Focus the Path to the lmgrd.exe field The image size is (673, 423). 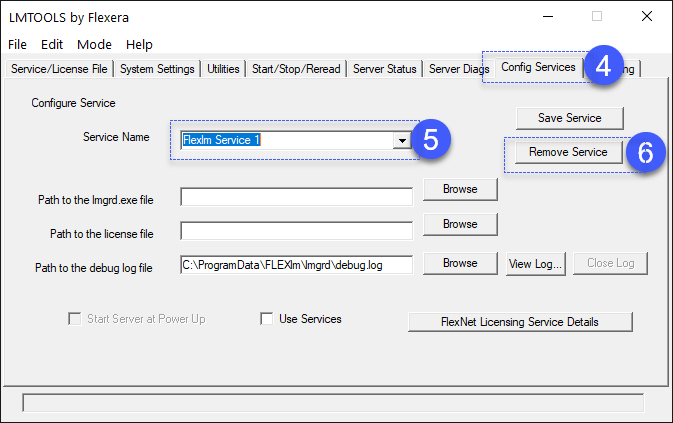[297, 196]
